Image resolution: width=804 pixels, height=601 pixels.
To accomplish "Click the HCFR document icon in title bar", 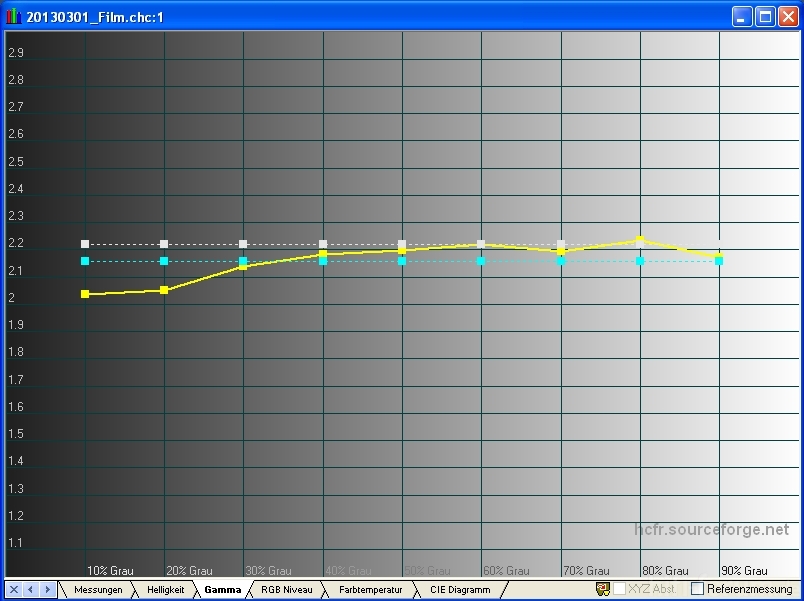I will (x=14, y=17).
